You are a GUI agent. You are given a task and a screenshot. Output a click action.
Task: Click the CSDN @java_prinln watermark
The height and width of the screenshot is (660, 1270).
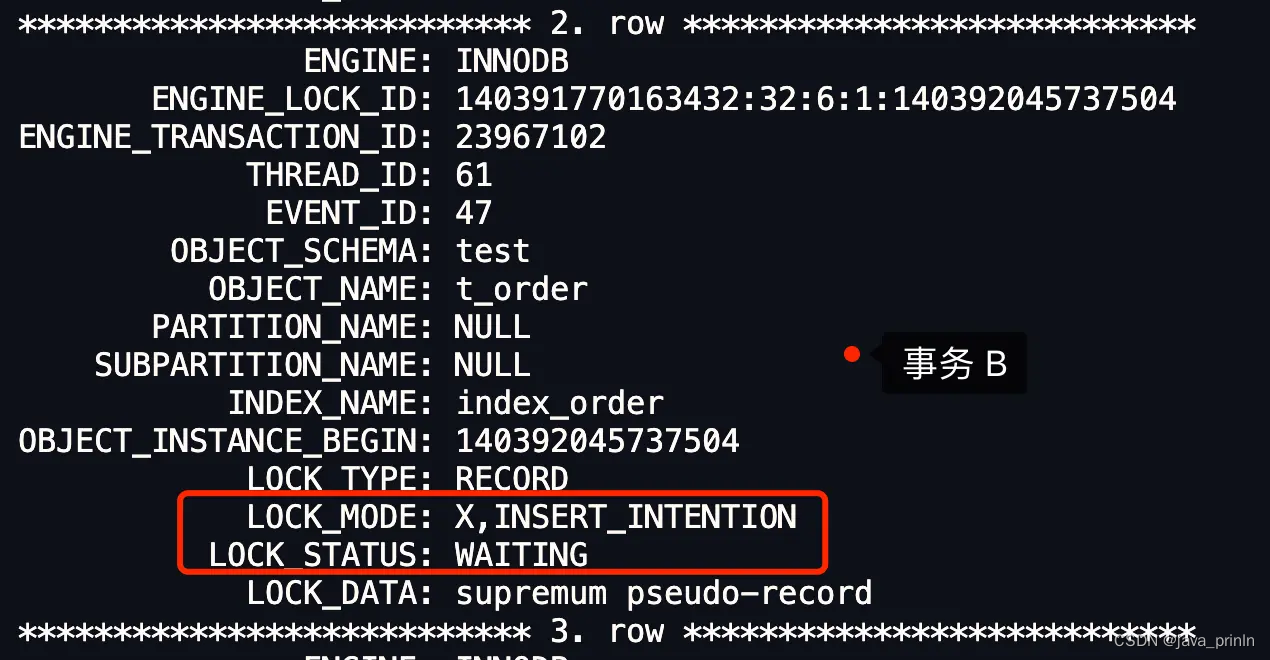click(1188, 641)
